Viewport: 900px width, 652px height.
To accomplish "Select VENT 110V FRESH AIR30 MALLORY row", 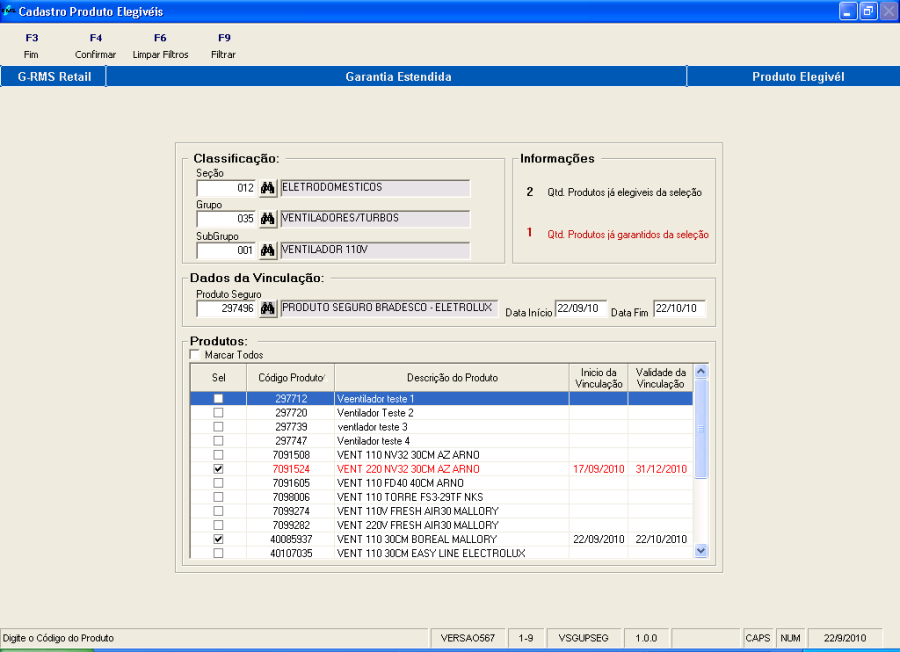I will (x=441, y=511).
